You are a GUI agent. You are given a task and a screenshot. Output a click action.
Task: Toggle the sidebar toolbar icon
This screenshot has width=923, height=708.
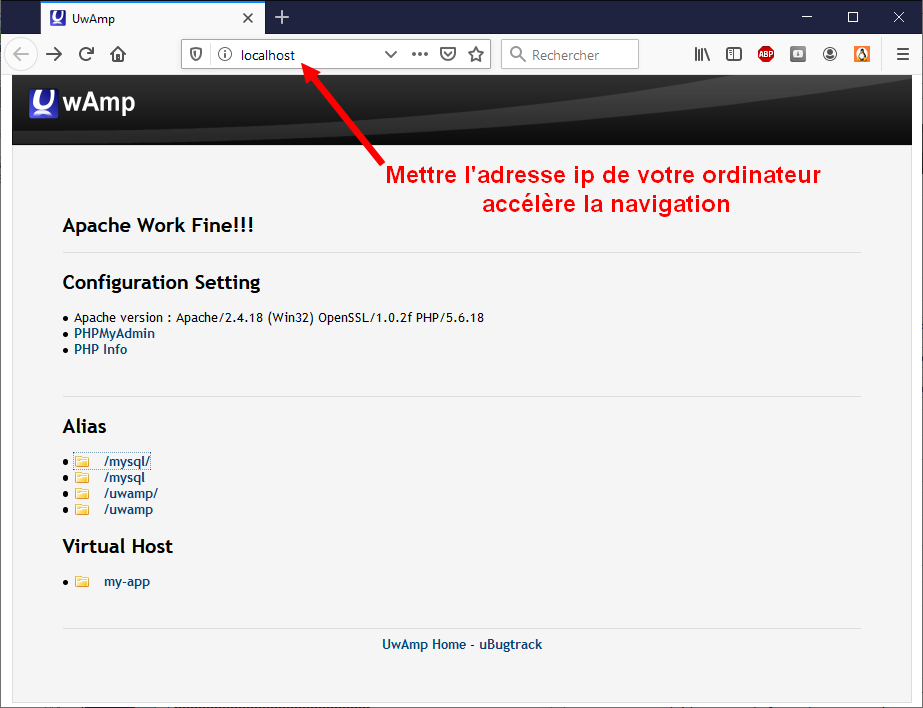pyautogui.click(x=734, y=54)
